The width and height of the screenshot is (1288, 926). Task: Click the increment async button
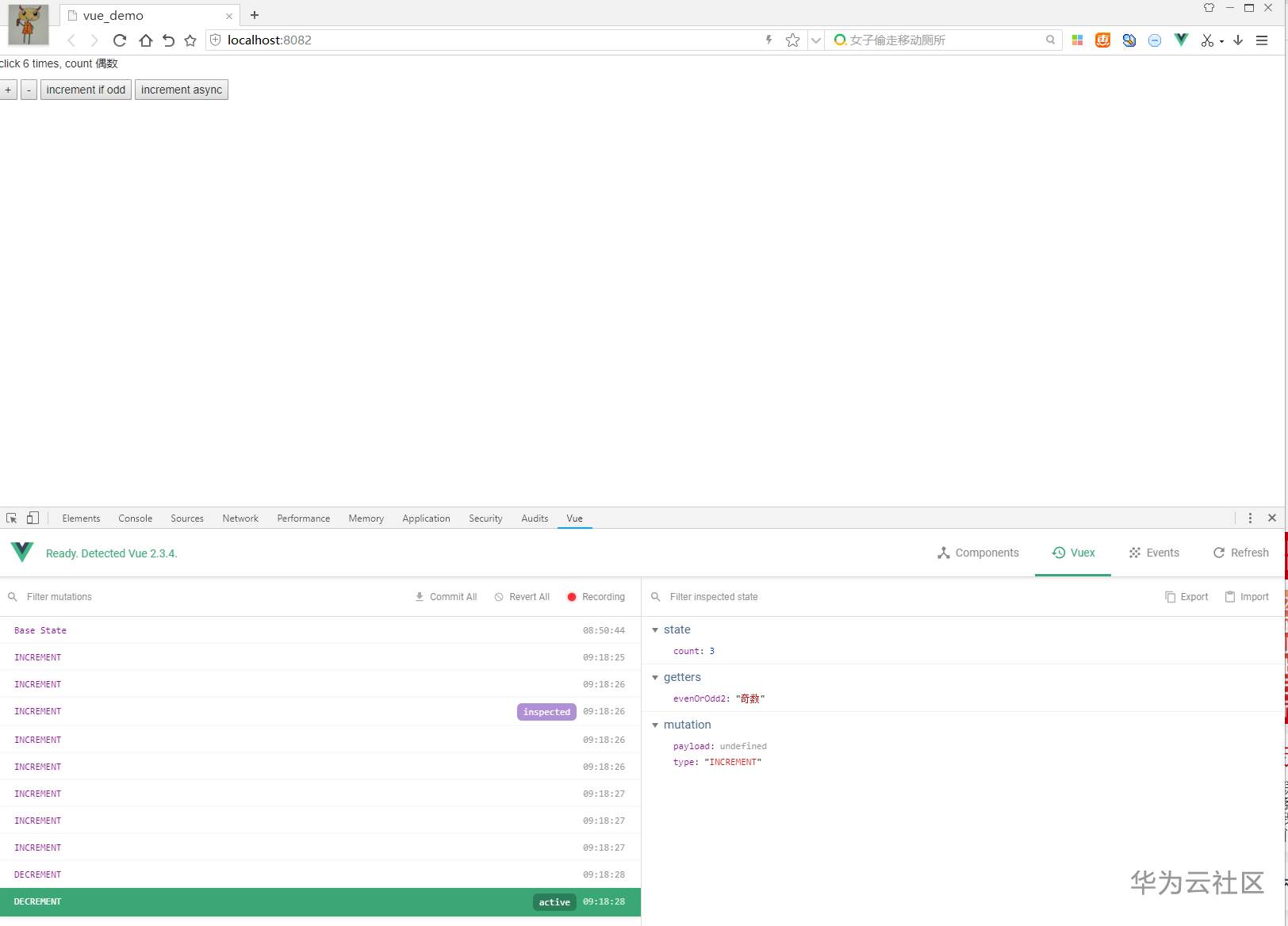coord(182,90)
